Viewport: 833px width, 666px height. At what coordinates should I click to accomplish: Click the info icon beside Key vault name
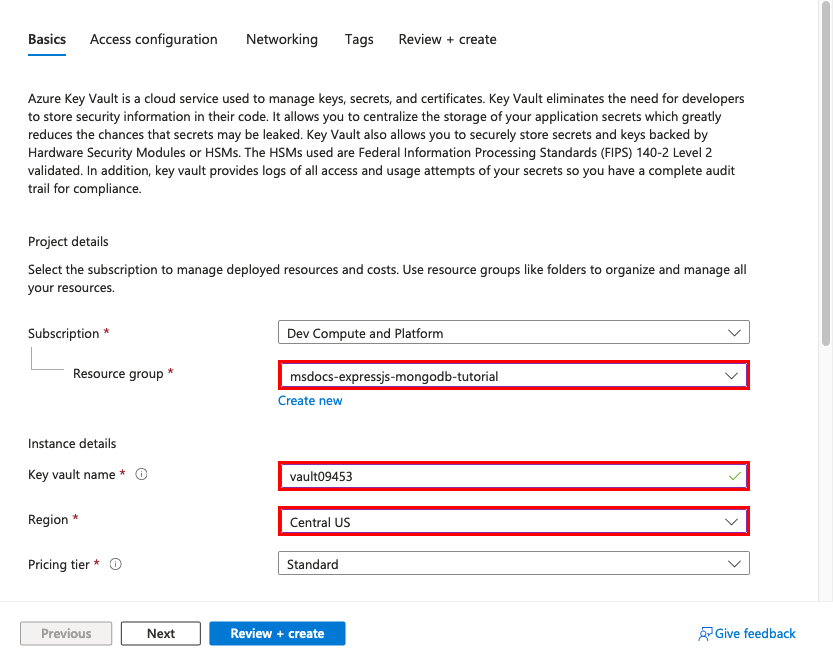pos(141,475)
